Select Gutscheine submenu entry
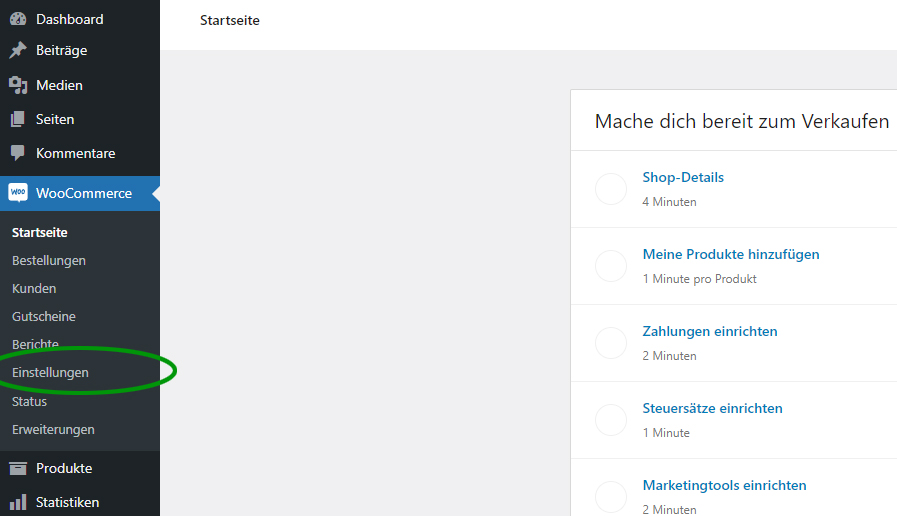 tap(43, 316)
